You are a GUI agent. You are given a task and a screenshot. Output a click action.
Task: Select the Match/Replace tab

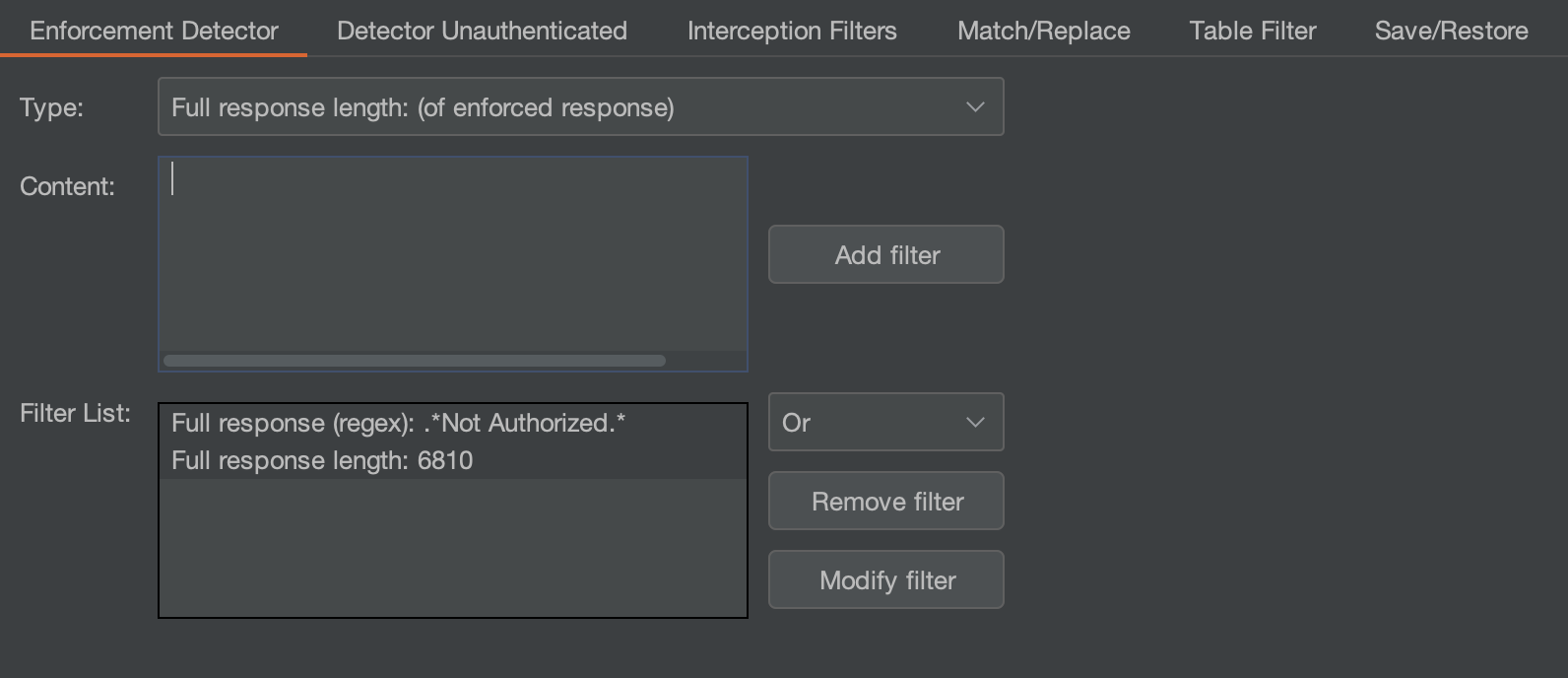[x=1043, y=31]
